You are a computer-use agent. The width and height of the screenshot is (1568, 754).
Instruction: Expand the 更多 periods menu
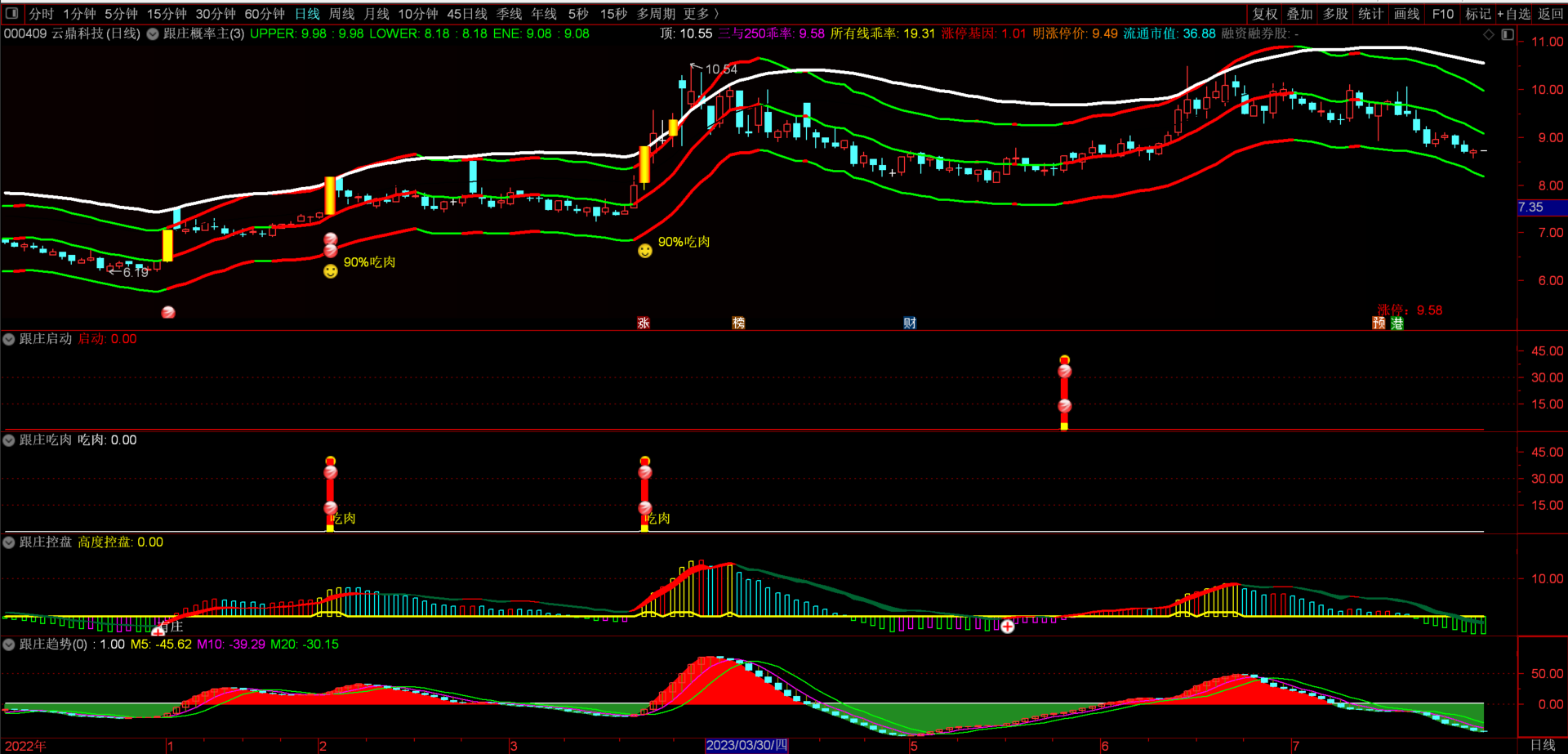(x=702, y=14)
